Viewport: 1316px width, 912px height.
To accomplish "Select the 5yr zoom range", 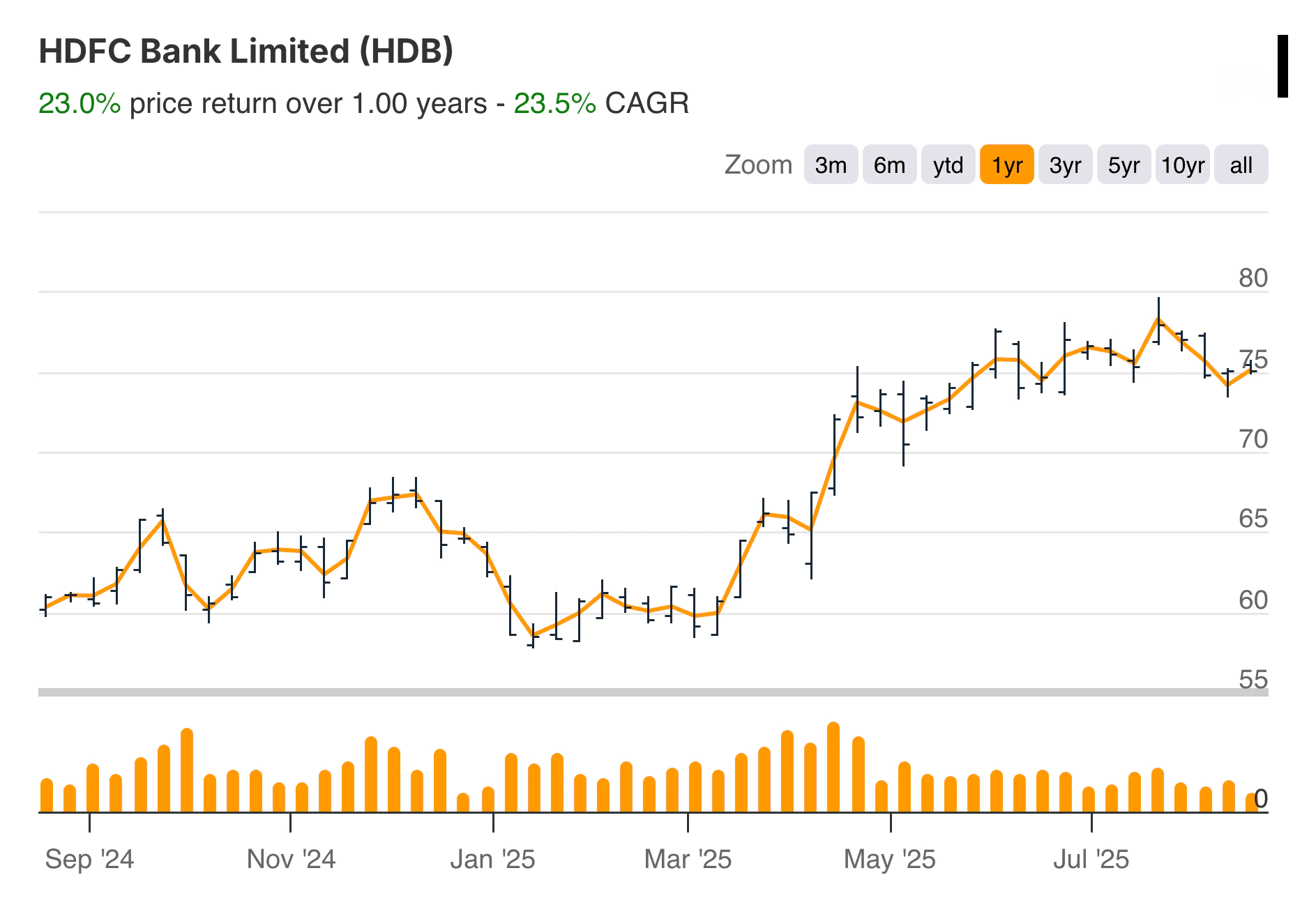I will coord(1124,165).
